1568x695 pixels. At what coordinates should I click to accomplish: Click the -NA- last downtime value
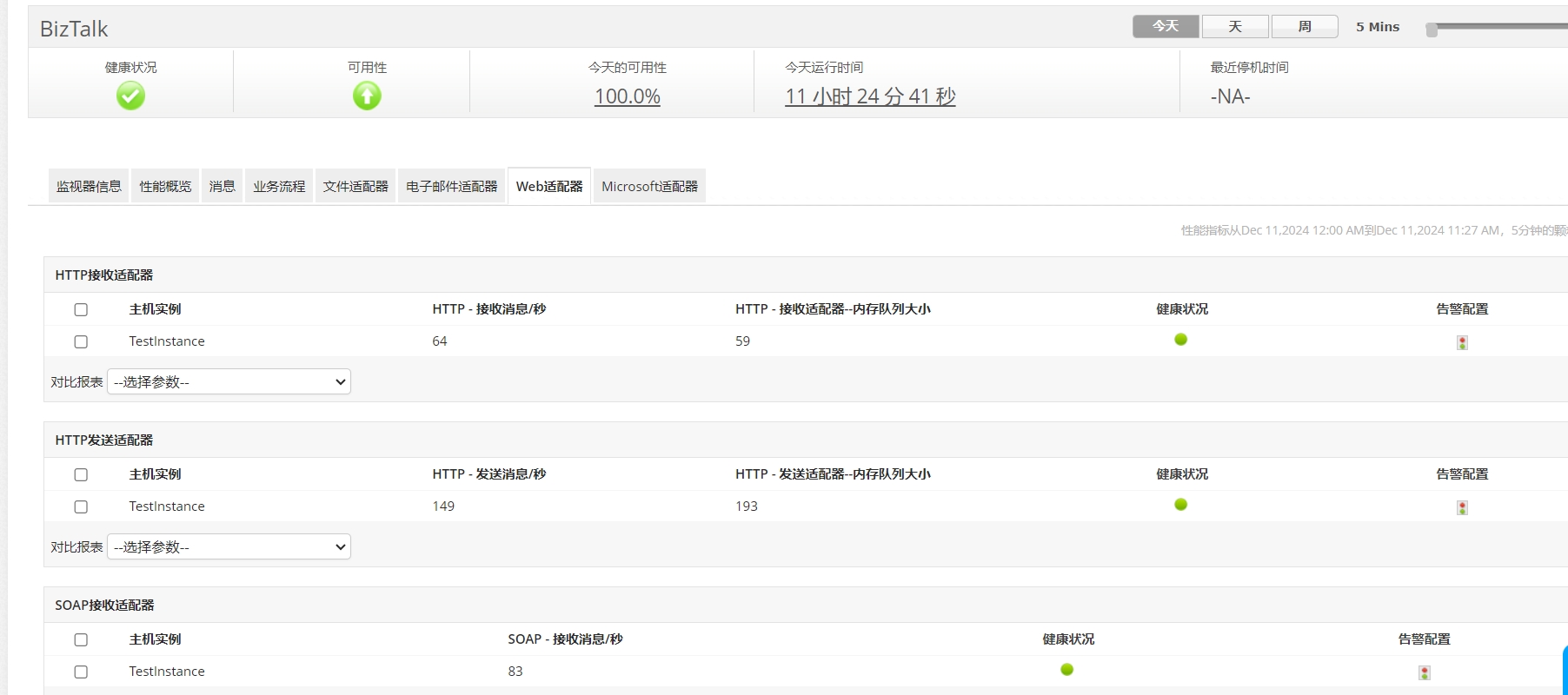(x=1230, y=96)
